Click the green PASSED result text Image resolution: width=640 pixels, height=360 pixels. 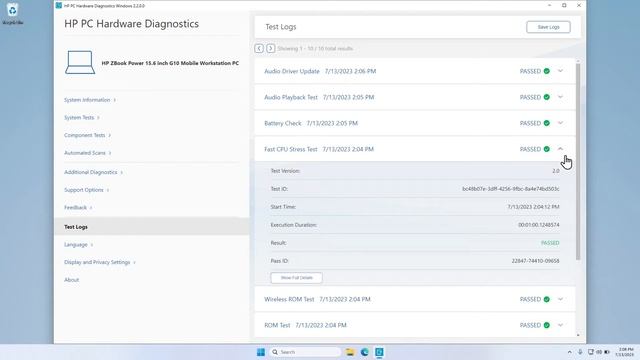click(x=550, y=243)
